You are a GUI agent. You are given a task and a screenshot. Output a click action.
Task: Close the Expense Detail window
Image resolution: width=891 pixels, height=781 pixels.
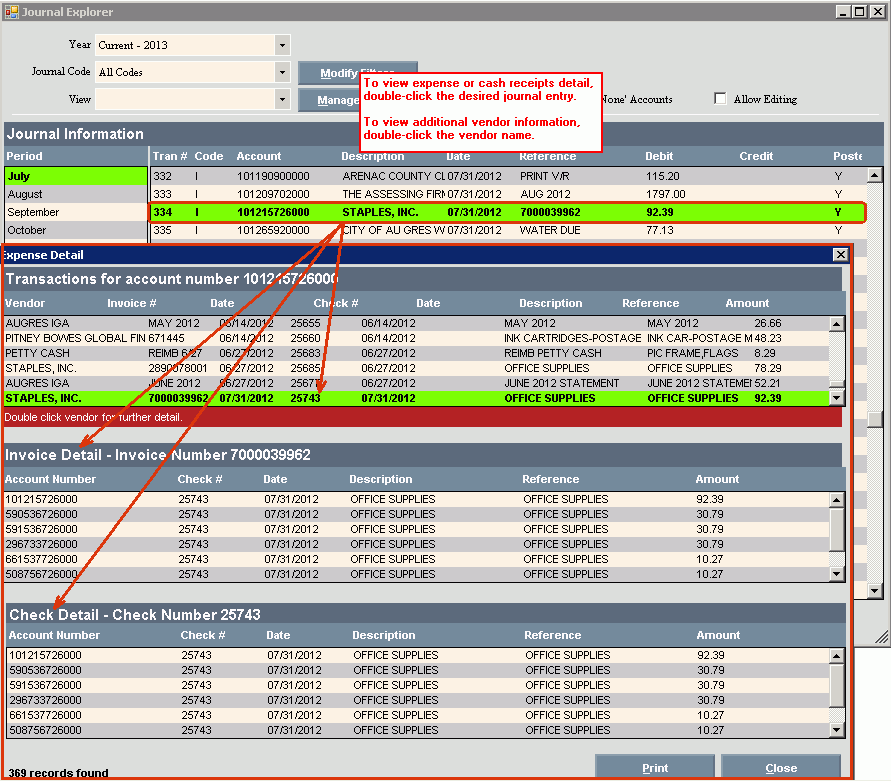[x=839, y=255]
